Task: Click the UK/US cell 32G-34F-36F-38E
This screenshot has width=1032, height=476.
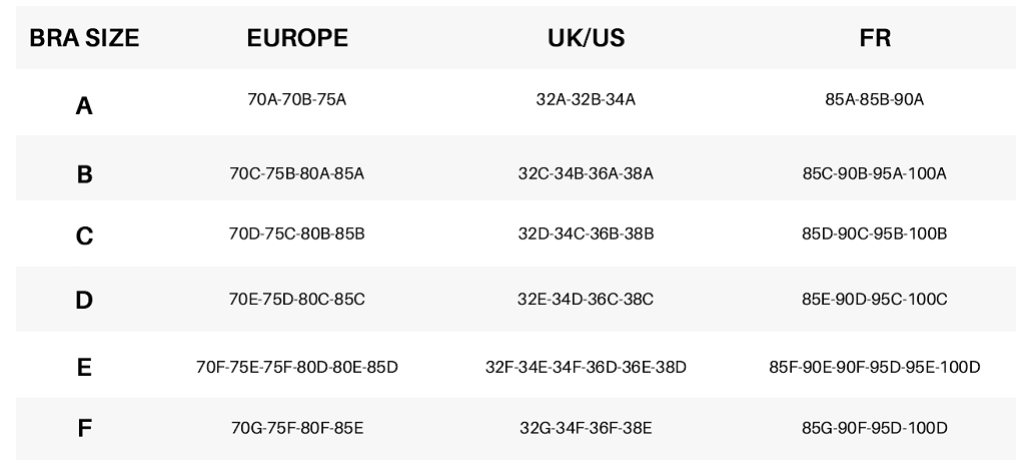Action: [x=586, y=428]
